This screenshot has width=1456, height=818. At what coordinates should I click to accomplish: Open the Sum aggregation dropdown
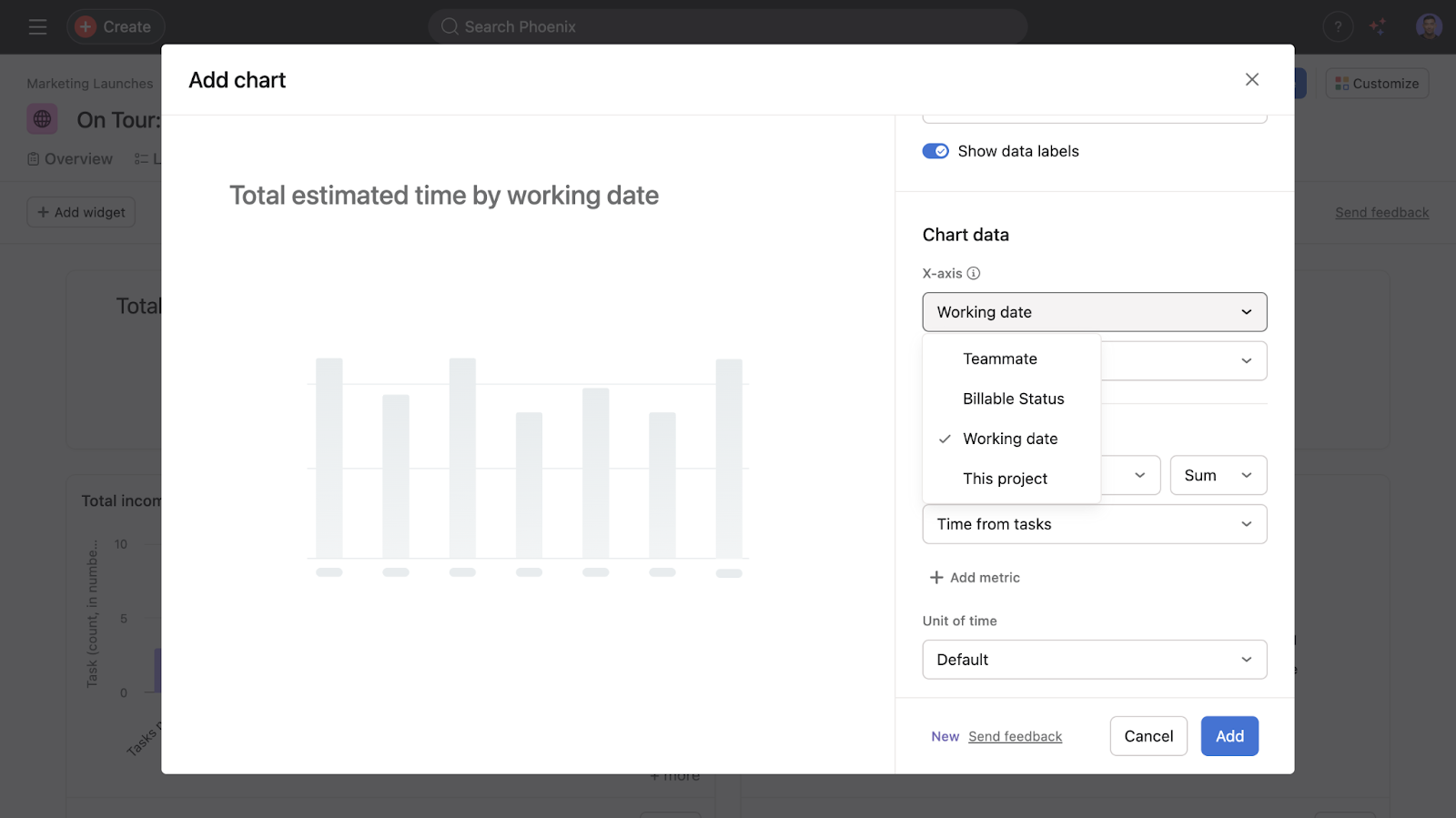(x=1218, y=475)
